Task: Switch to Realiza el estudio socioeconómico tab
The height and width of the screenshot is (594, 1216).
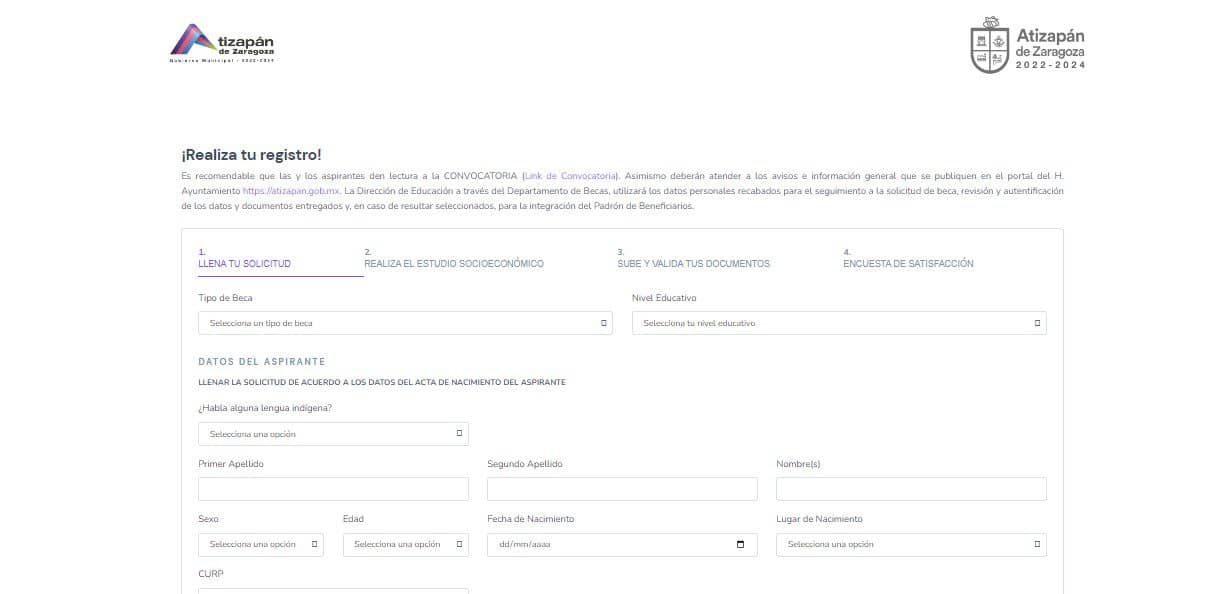Action: click(x=454, y=259)
